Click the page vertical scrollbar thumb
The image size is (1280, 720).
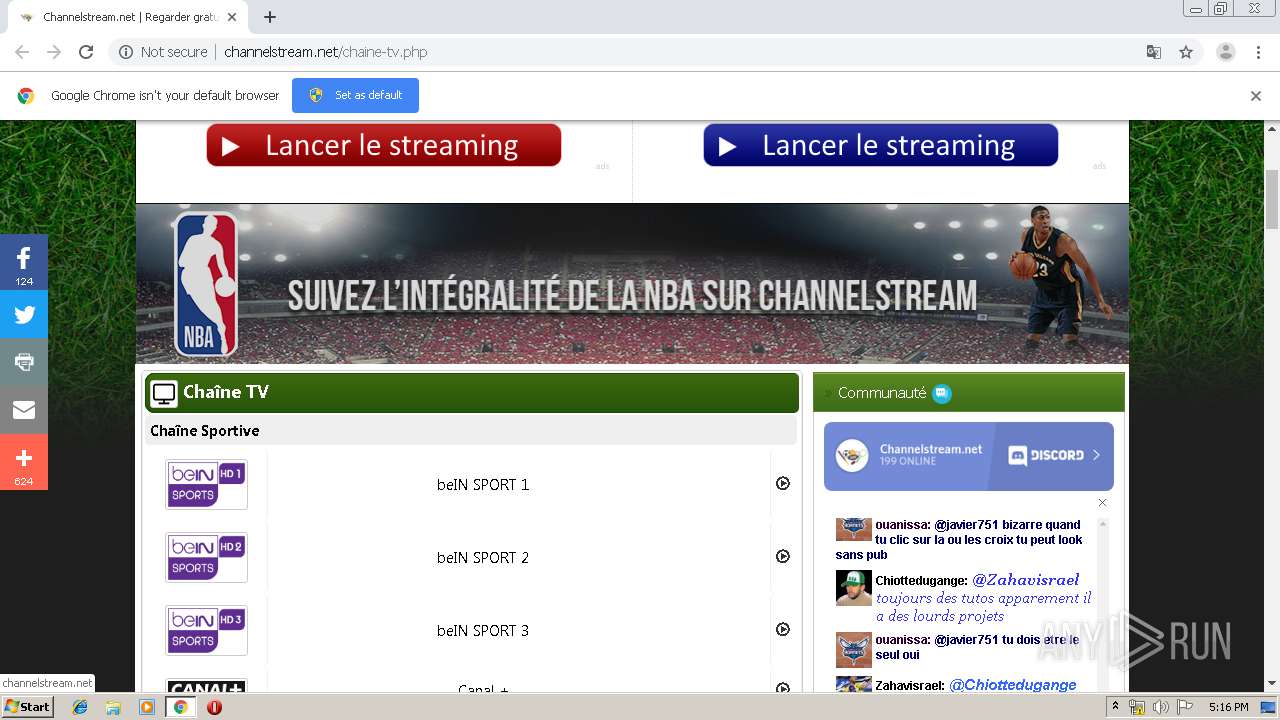tap(1272, 200)
